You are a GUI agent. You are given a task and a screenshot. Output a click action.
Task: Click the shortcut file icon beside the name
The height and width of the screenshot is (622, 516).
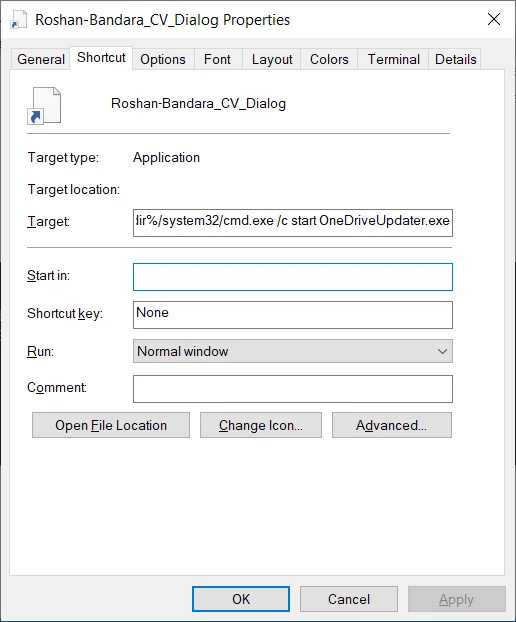pyautogui.click(x=44, y=106)
